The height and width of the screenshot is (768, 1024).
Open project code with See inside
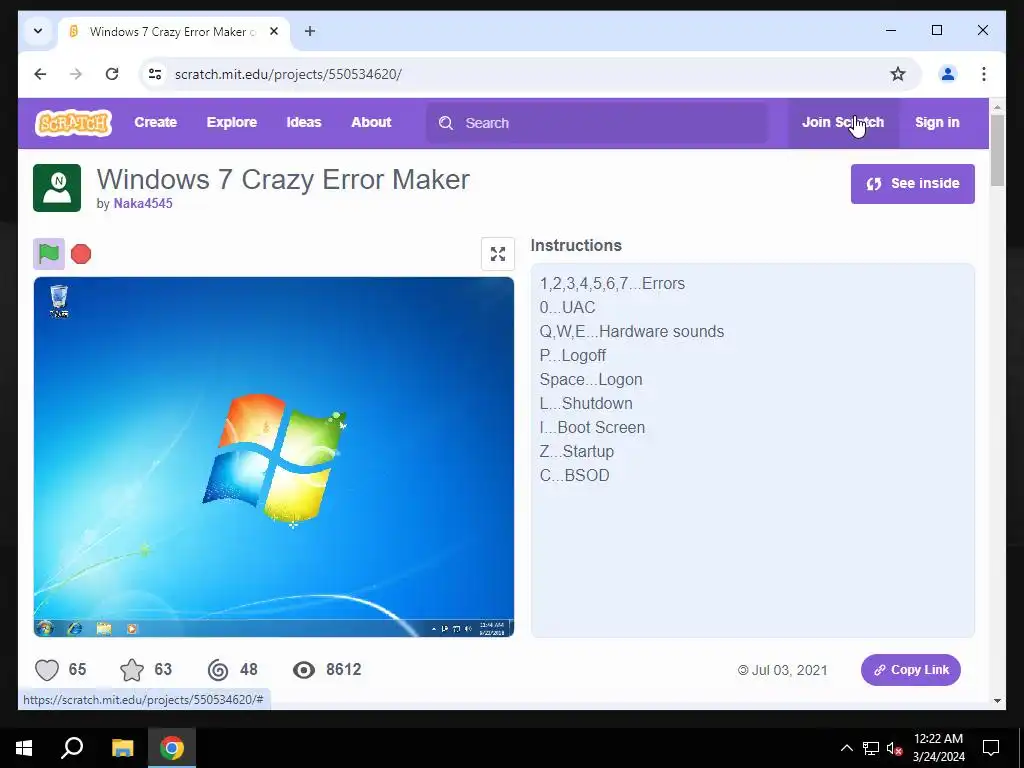(x=912, y=184)
